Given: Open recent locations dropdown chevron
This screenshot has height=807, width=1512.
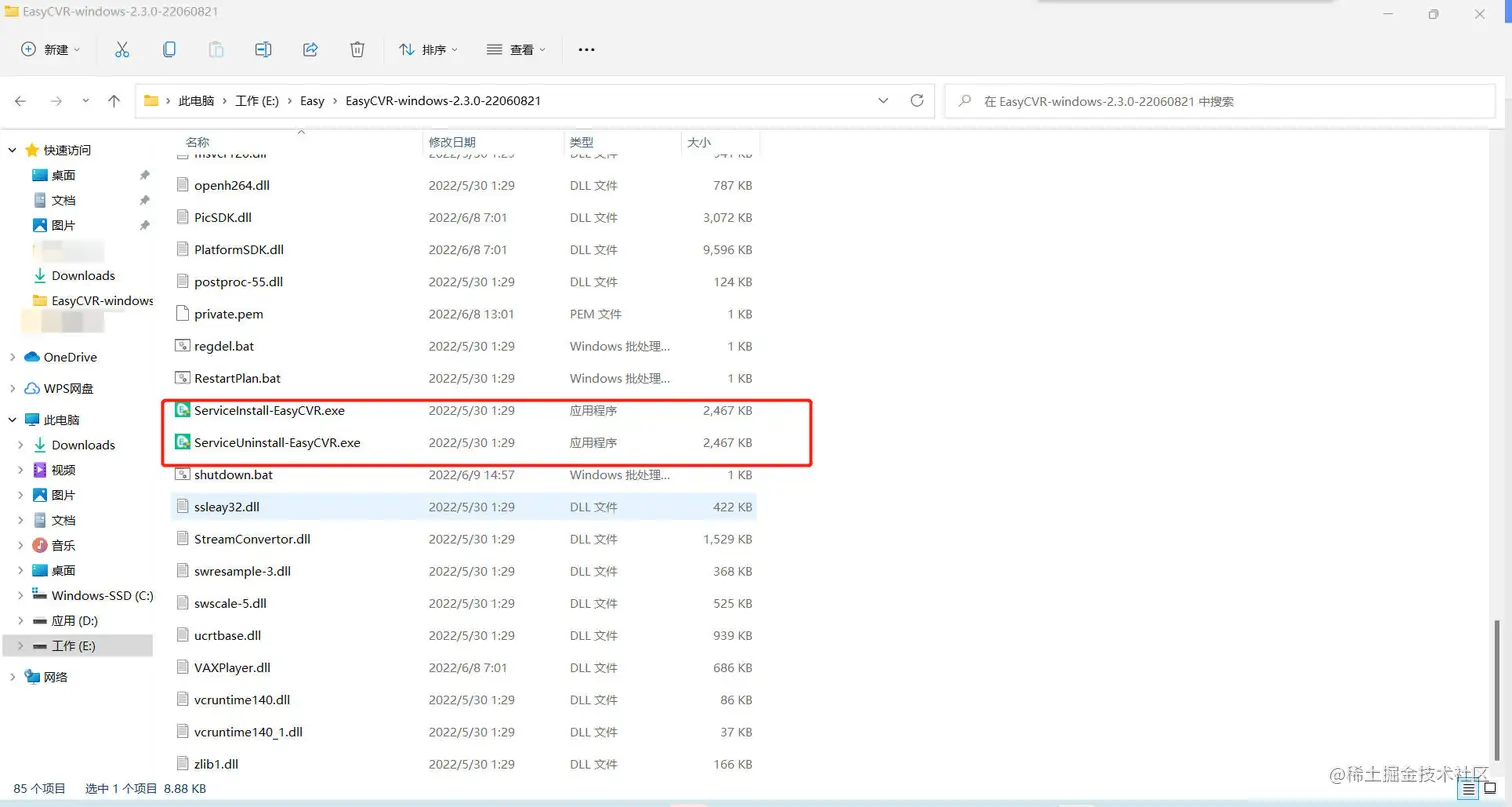Looking at the screenshot, I should click(86, 101).
